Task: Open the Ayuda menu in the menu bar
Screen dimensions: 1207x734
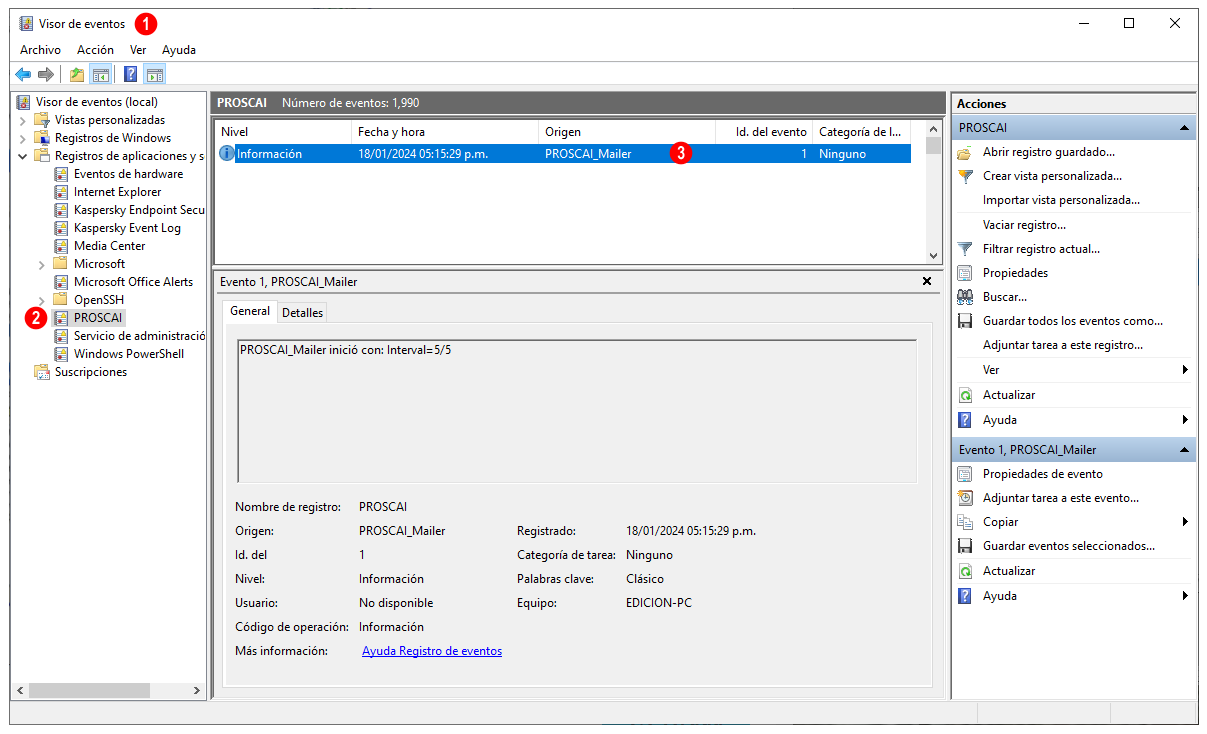Action: (x=179, y=49)
